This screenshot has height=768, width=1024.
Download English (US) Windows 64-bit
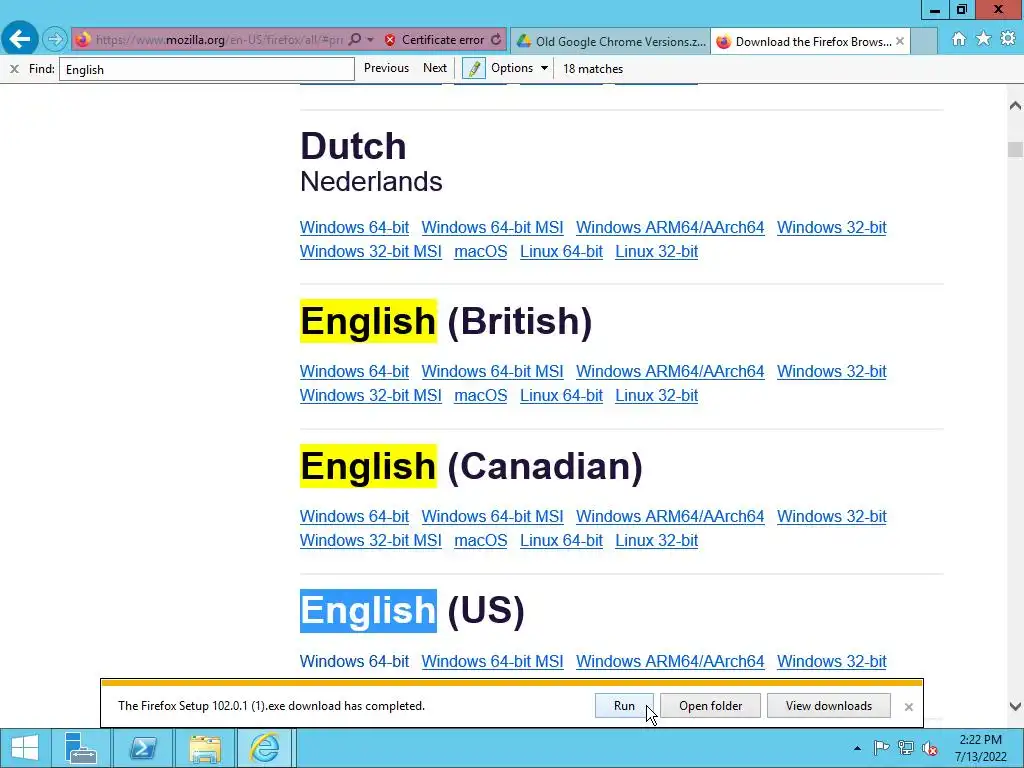pyautogui.click(x=355, y=661)
